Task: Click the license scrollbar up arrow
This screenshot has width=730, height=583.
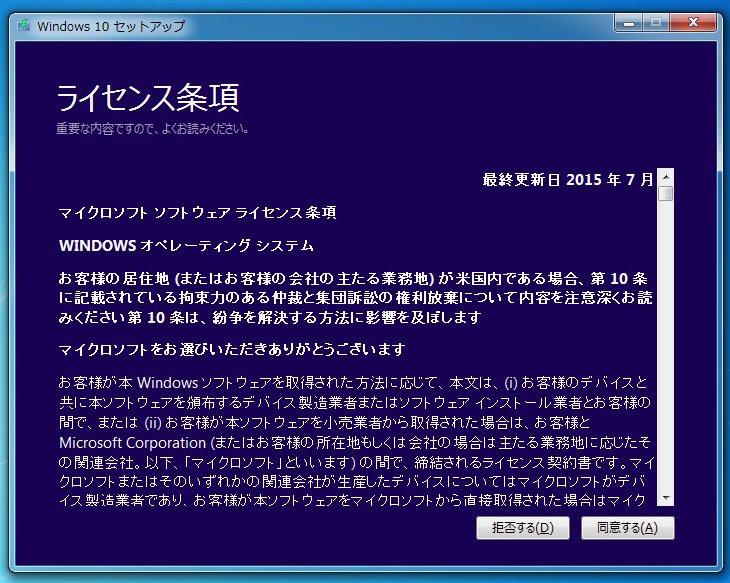Action: [x=666, y=177]
